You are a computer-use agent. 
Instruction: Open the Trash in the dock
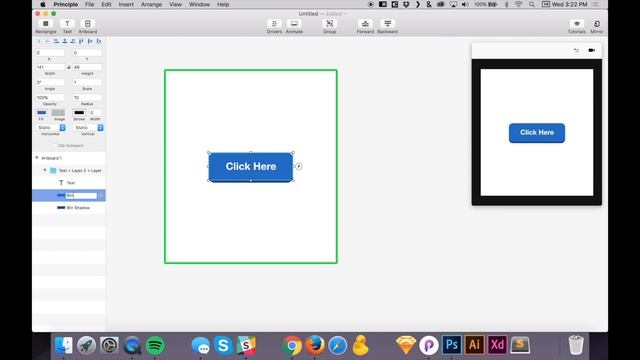click(x=576, y=345)
